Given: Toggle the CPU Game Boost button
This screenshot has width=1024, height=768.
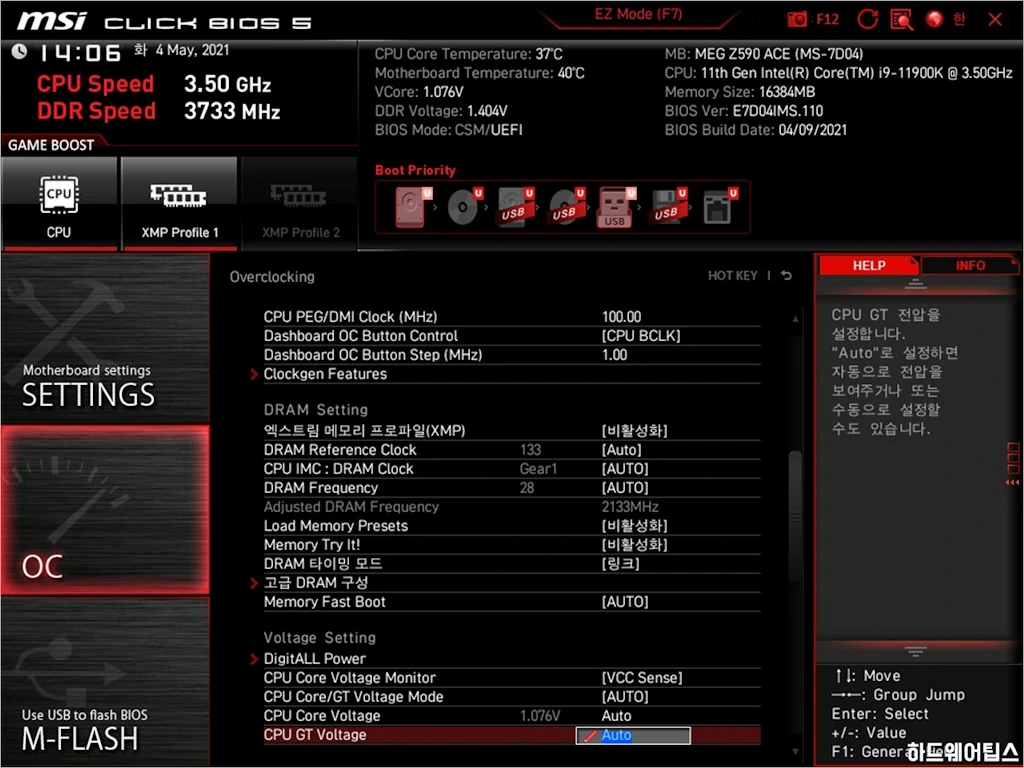Looking at the screenshot, I should [59, 204].
